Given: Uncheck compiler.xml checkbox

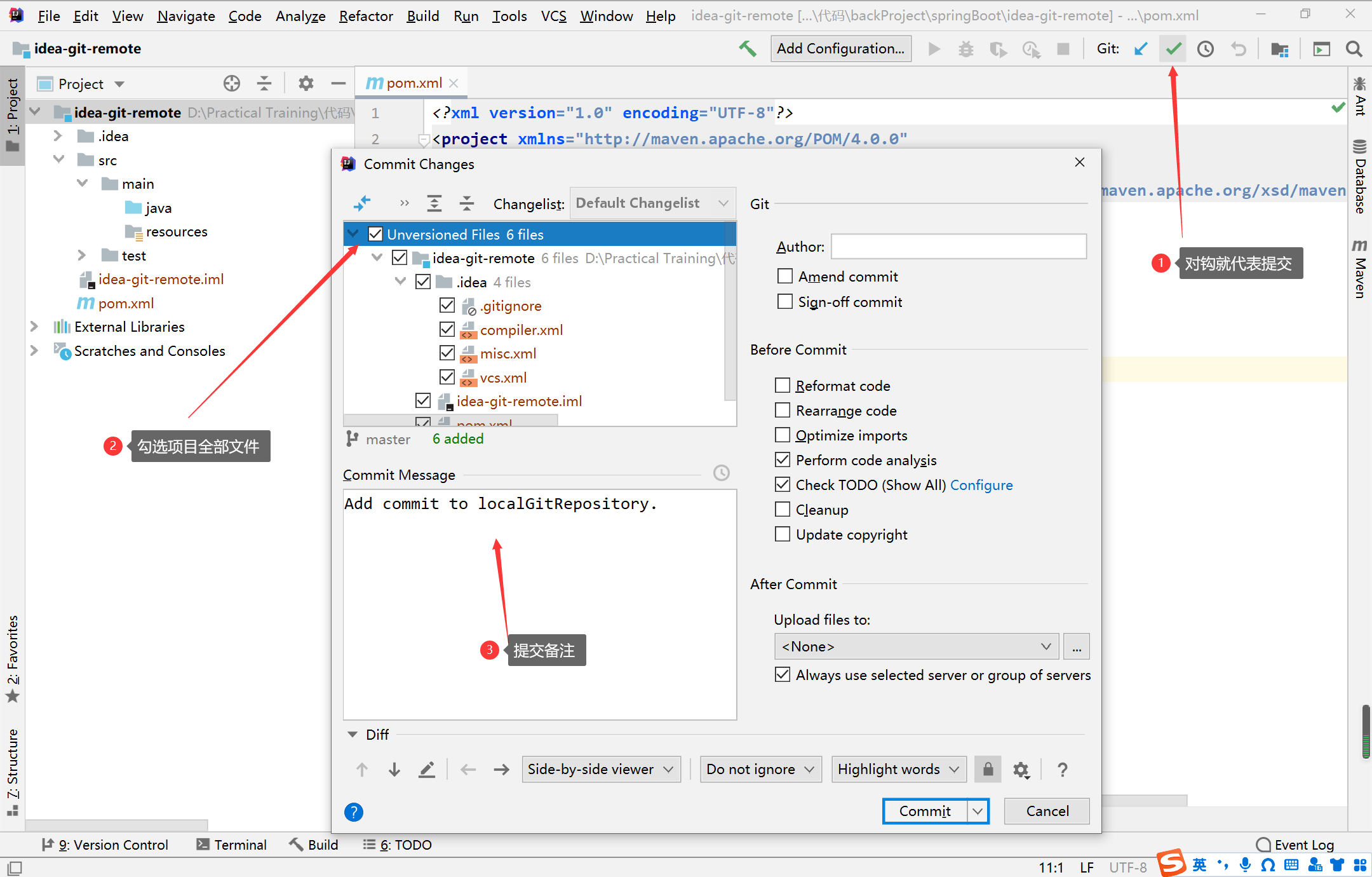Looking at the screenshot, I should click(x=447, y=329).
